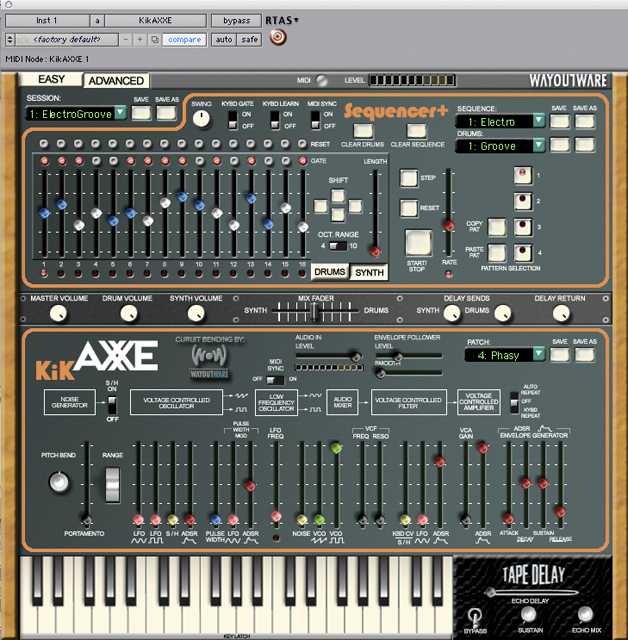Toggle LFO MIDI Sync Off/On switch
The image size is (628, 640).
point(275,380)
